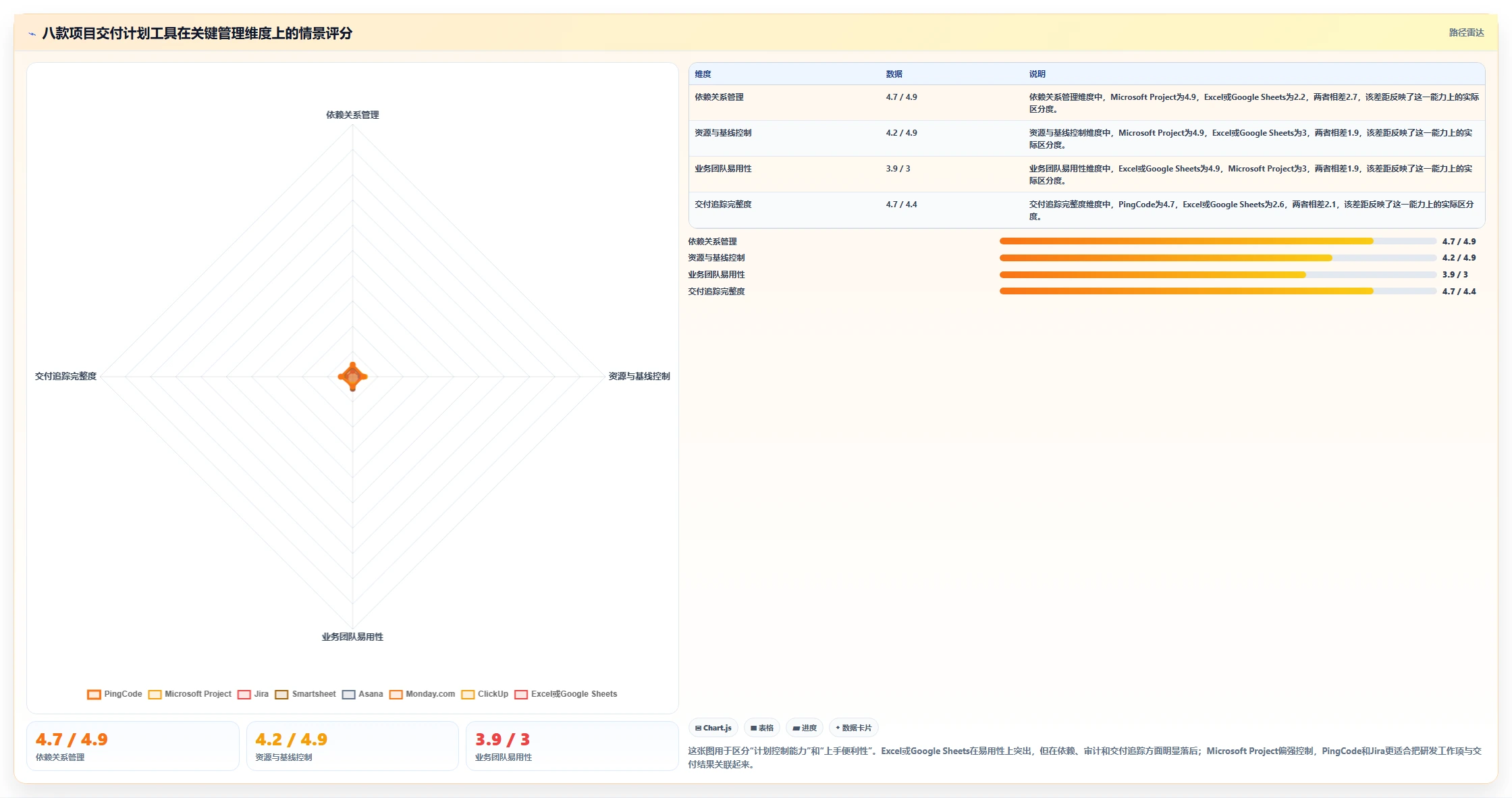Click the Chart.js tag chip
The image size is (1512, 798).
[713, 728]
